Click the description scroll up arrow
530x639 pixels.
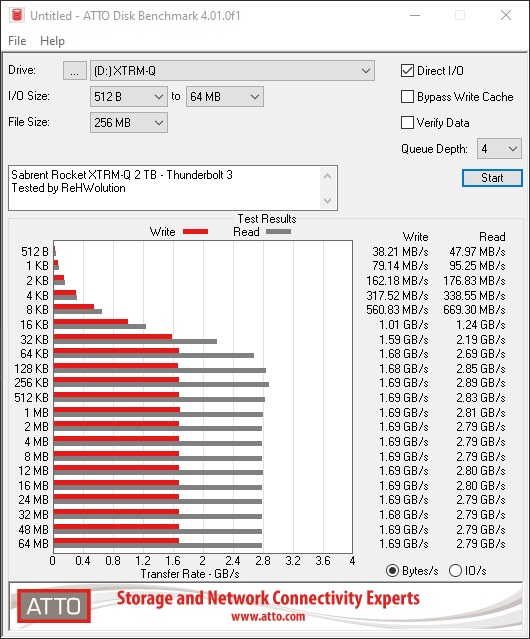click(328, 176)
